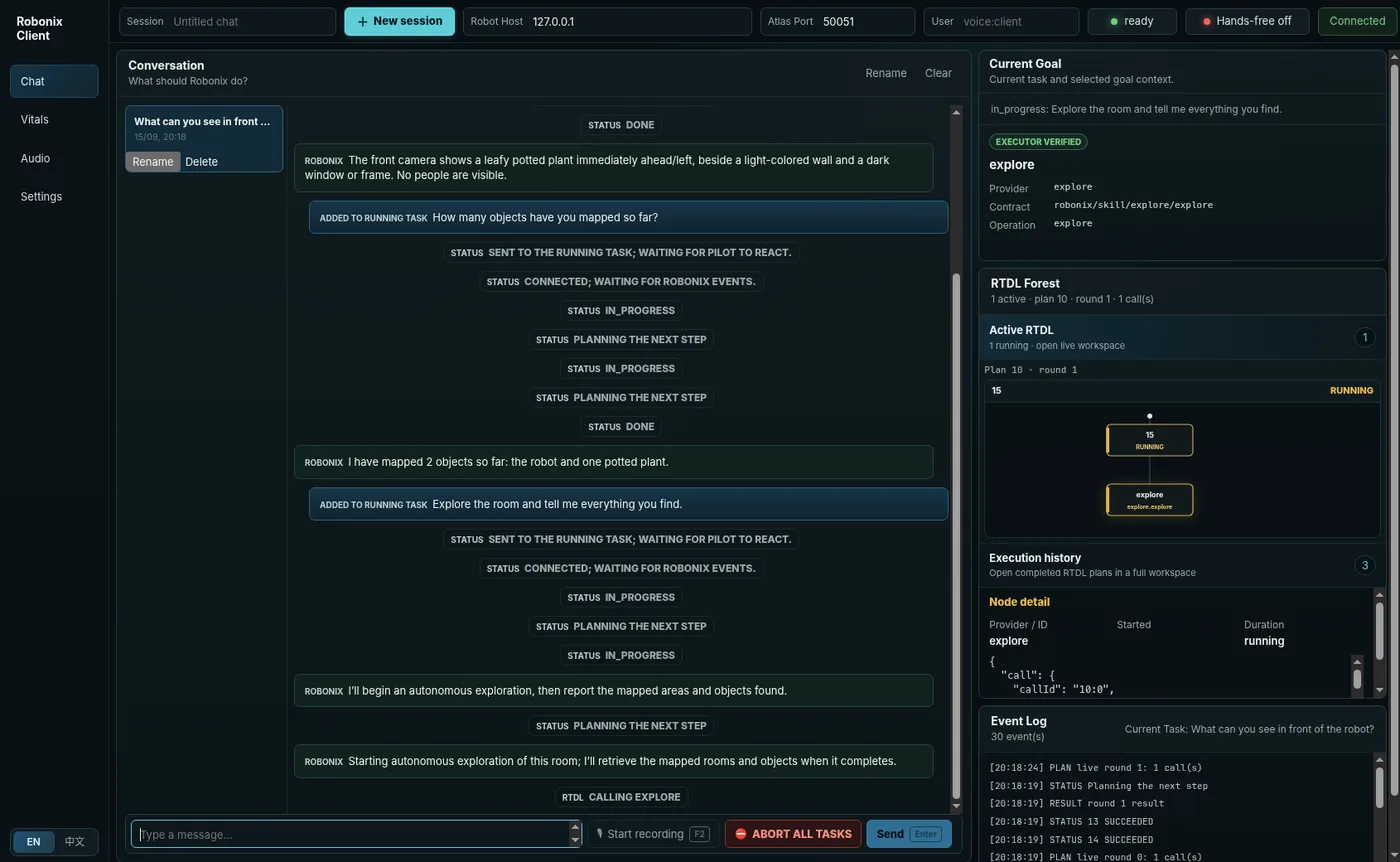Click log entry 'RESULT round 1 result'
This screenshot has width=1400, height=862.
[x=1076, y=804]
